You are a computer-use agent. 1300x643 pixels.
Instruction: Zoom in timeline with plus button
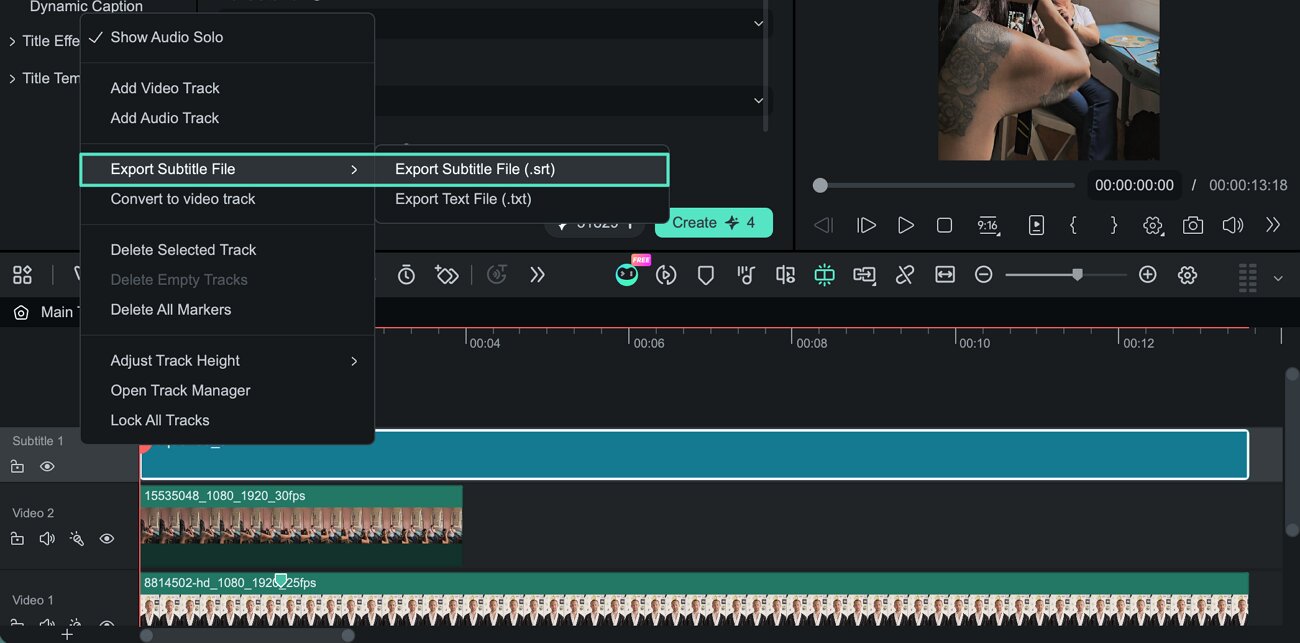pyautogui.click(x=1148, y=275)
